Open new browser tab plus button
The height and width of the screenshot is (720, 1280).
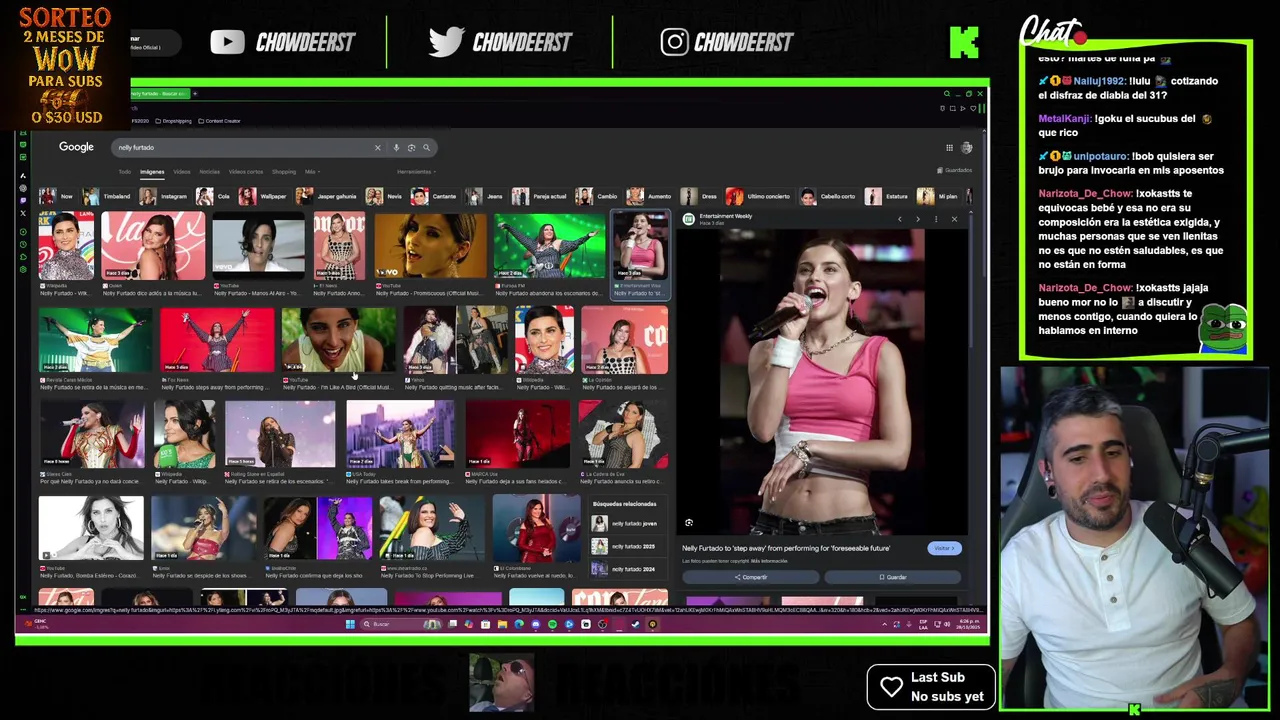coord(195,93)
